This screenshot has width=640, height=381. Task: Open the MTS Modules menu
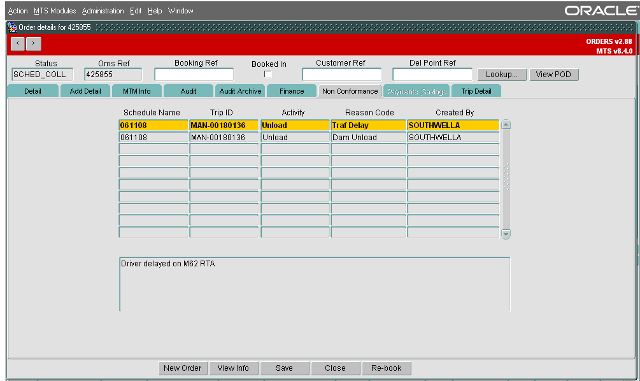(x=55, y=11)
